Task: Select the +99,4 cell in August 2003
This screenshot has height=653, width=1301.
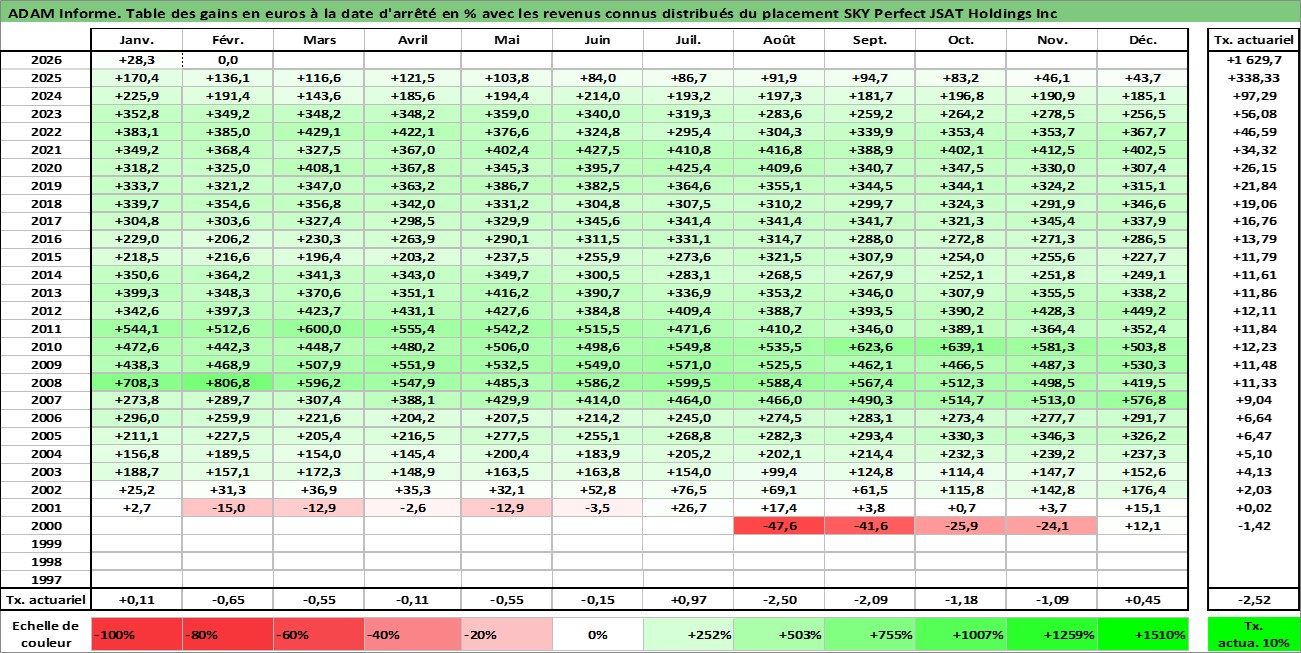Action: (777, 472)
